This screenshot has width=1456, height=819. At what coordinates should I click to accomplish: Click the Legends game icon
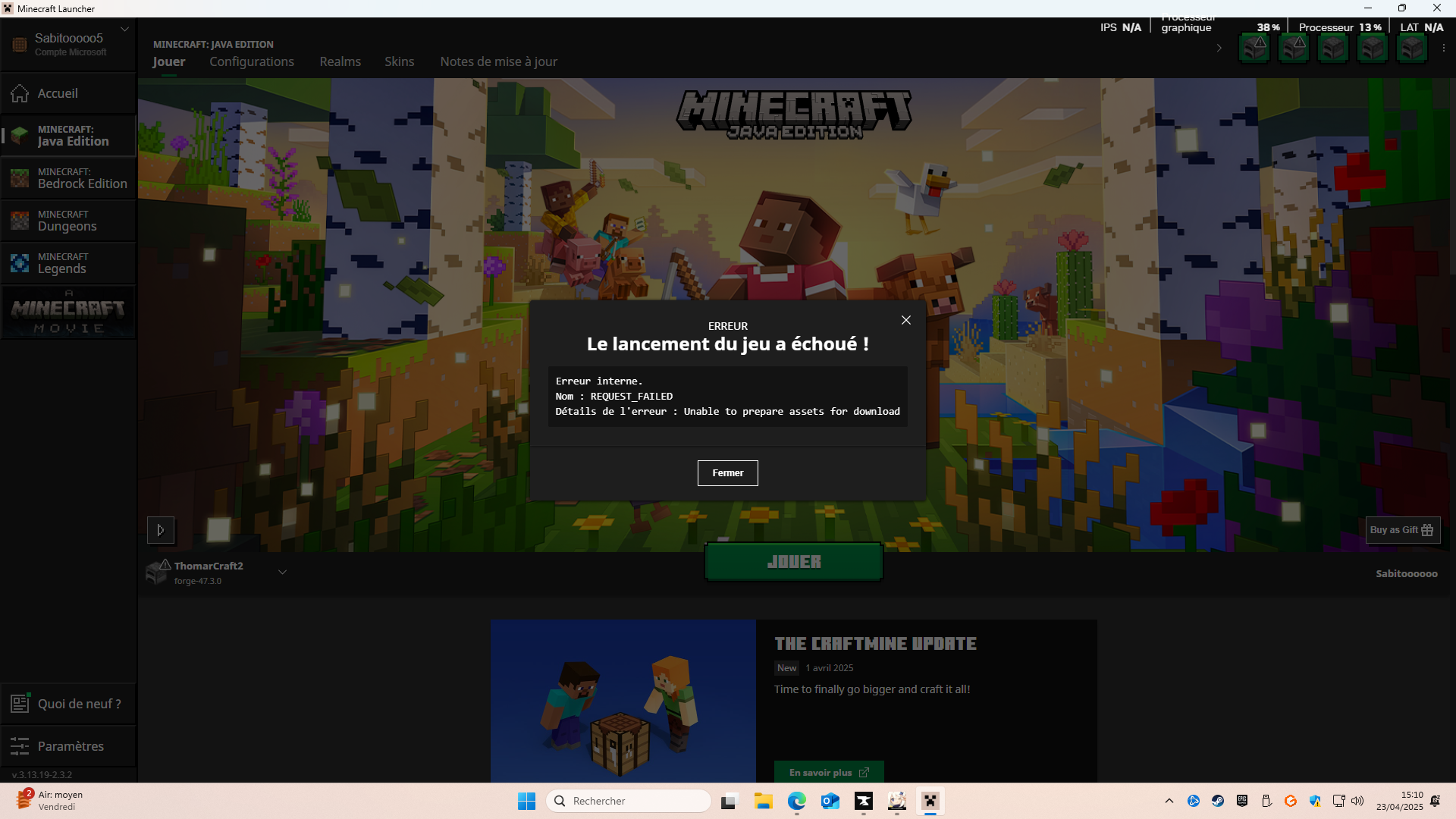click(20, 263)
